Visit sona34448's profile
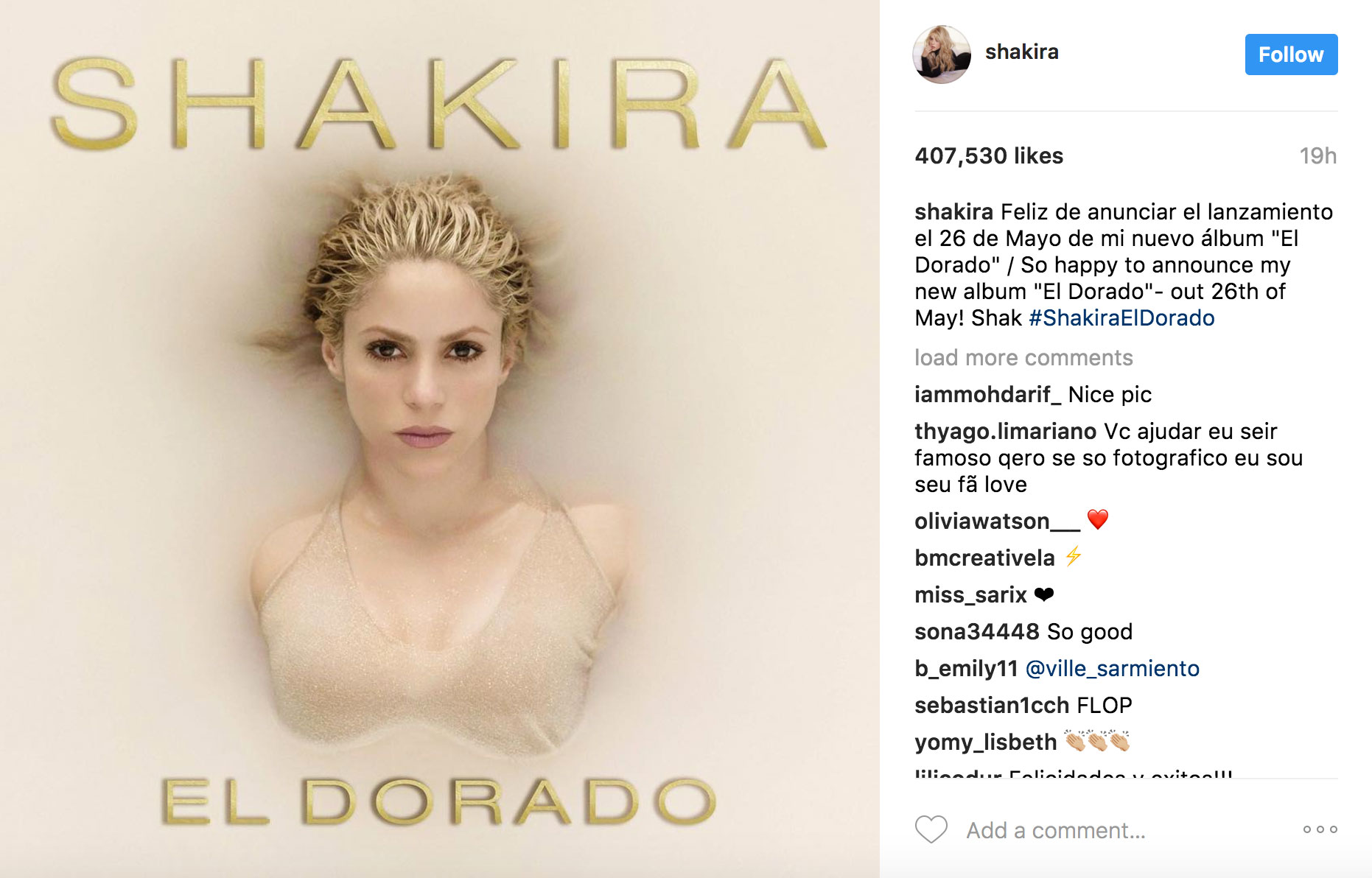Viewport: 1372px width, 878px height. (977, 632)
